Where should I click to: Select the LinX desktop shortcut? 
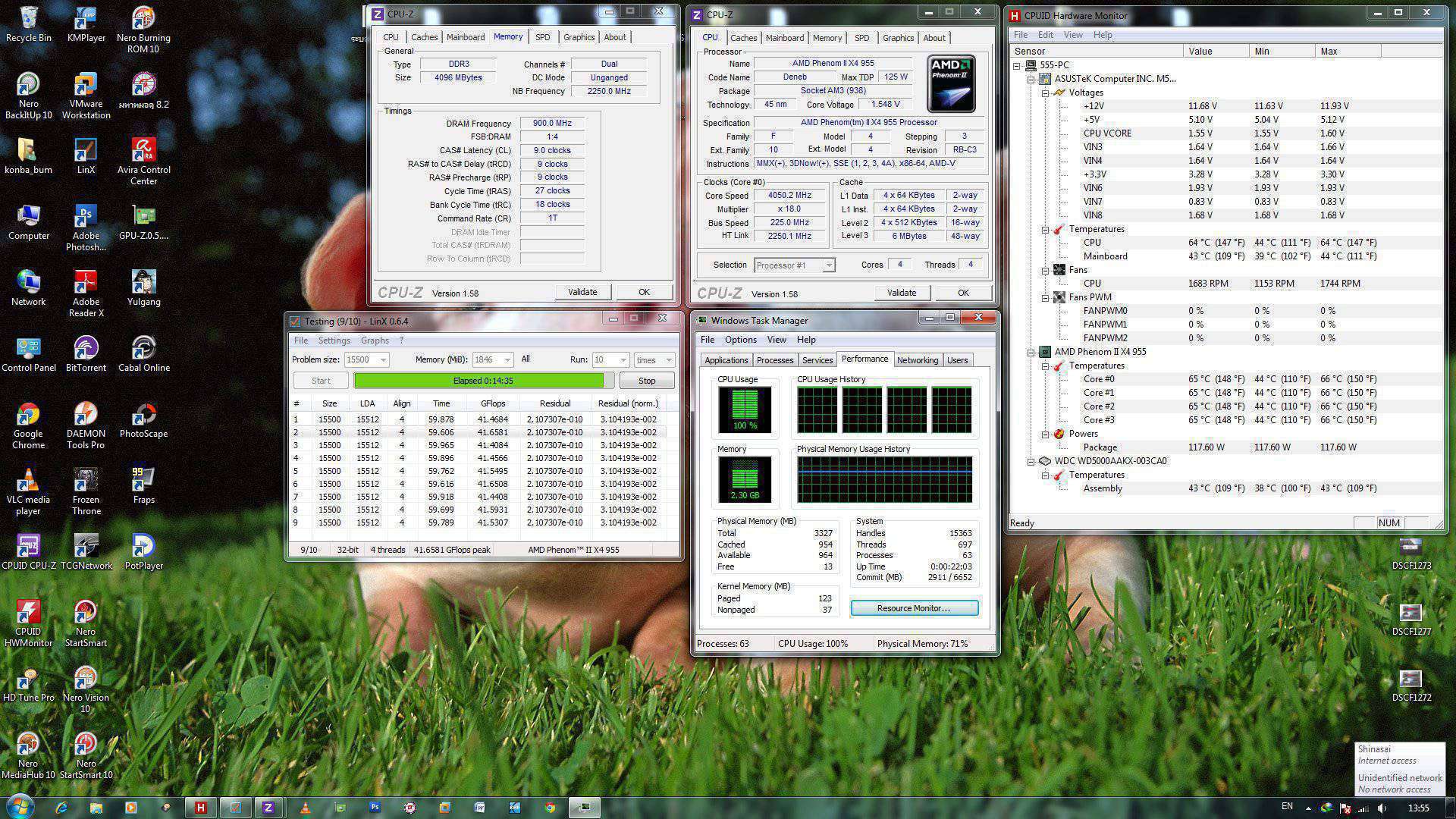86,157
